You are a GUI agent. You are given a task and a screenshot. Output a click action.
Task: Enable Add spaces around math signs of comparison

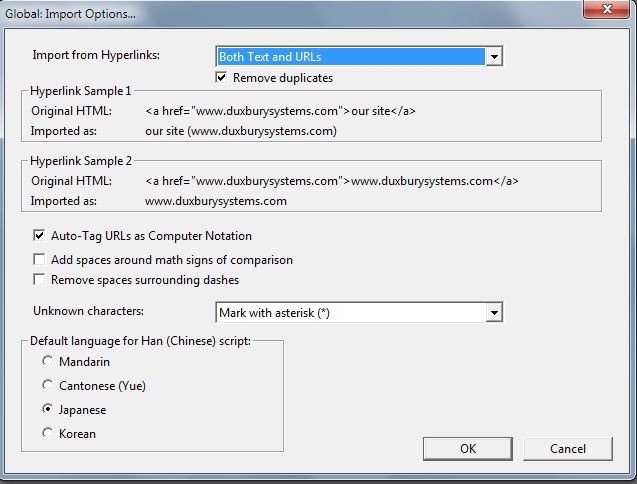(x=39, y=259)
